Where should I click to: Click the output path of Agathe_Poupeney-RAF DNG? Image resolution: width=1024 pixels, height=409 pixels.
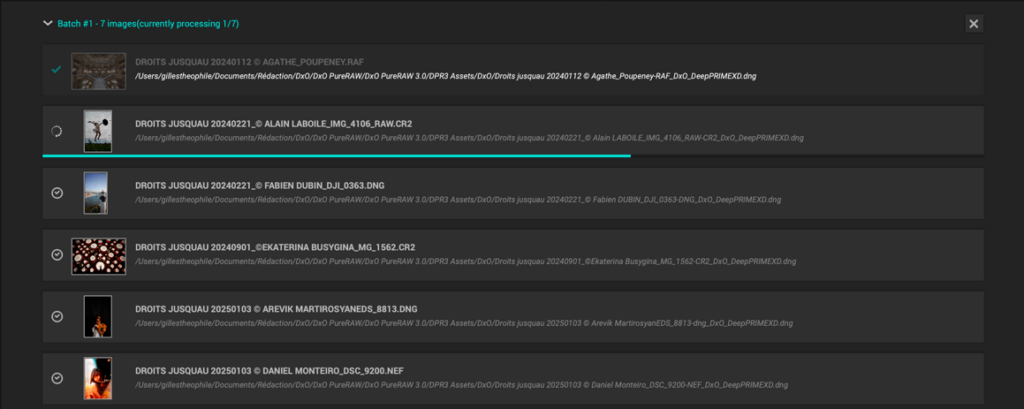446,76
